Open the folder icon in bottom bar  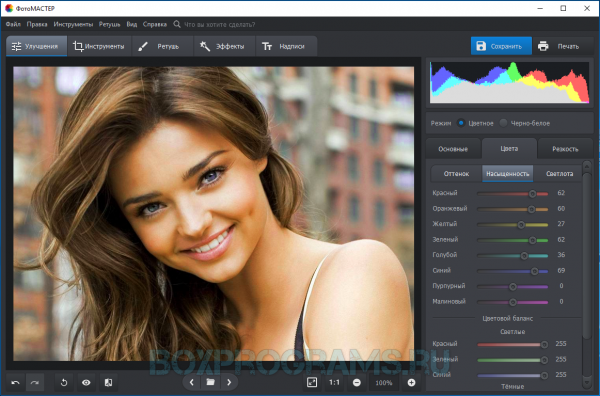click(x=210, y=382)
